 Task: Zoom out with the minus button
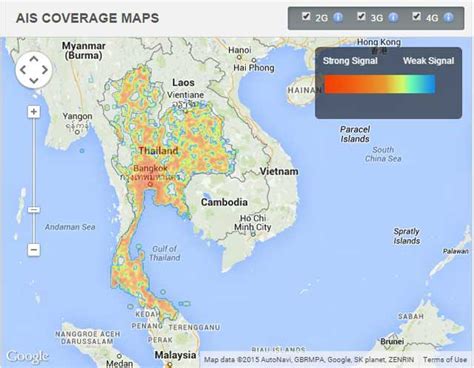click(34, 250)
